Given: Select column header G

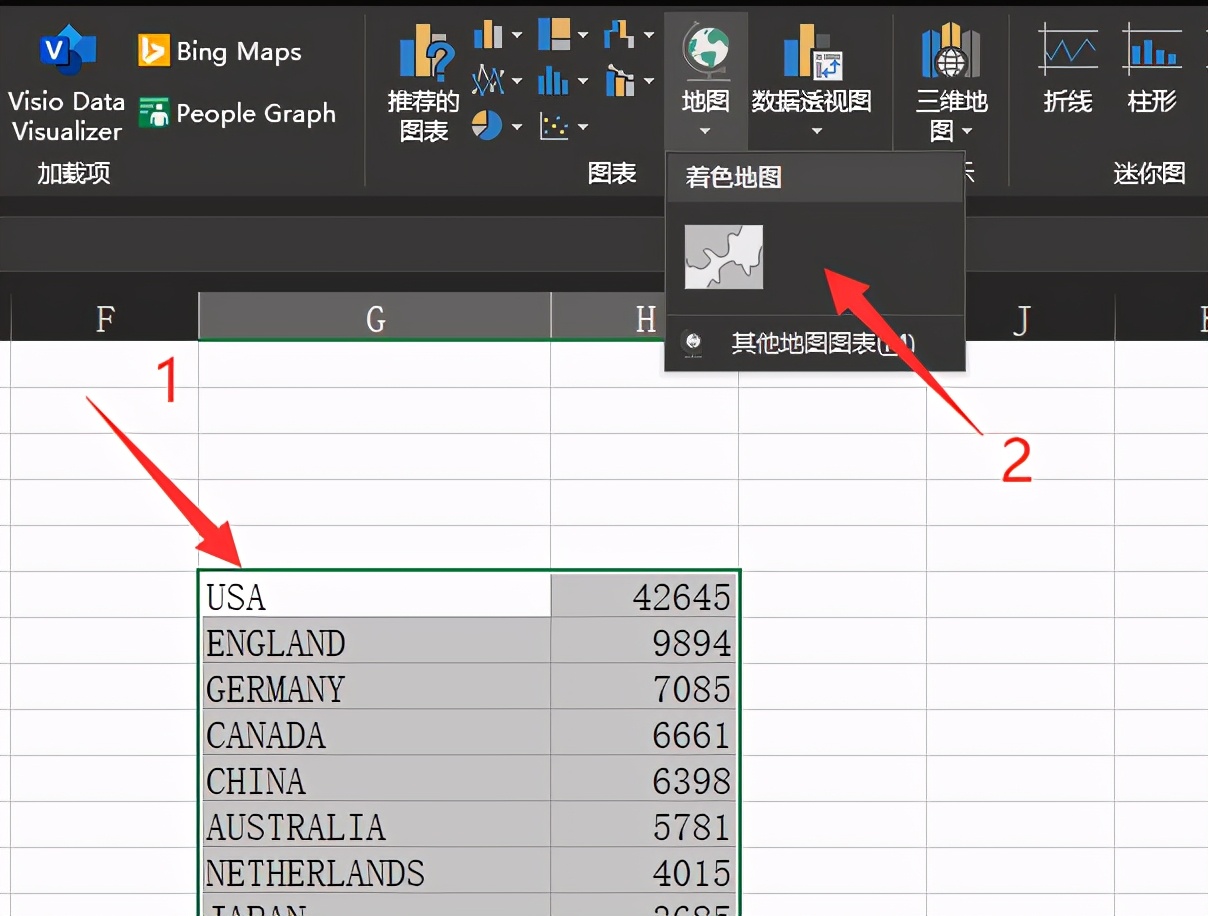Looking at the screenshot, I should (x=375, y=318).
